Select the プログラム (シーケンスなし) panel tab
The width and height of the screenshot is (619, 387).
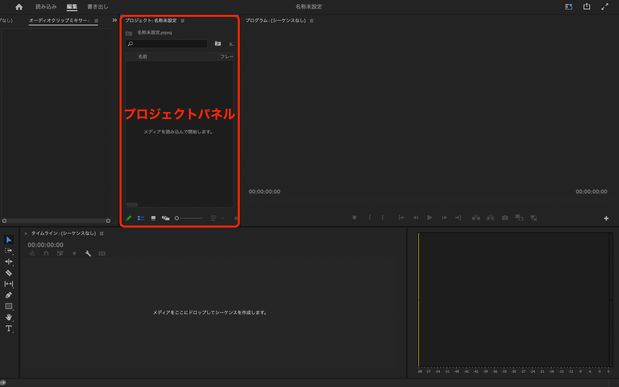pos(276,21)
